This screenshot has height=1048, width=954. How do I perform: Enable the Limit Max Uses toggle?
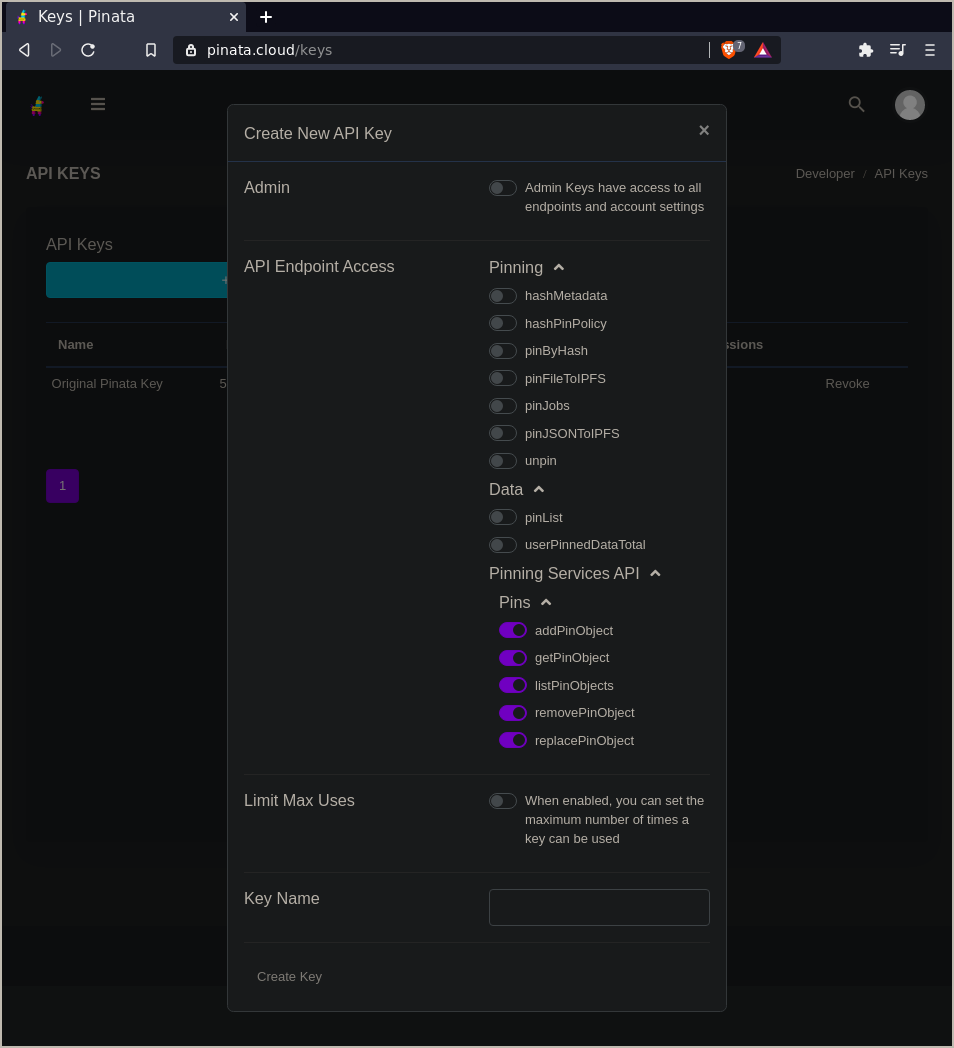pos(503,801)
